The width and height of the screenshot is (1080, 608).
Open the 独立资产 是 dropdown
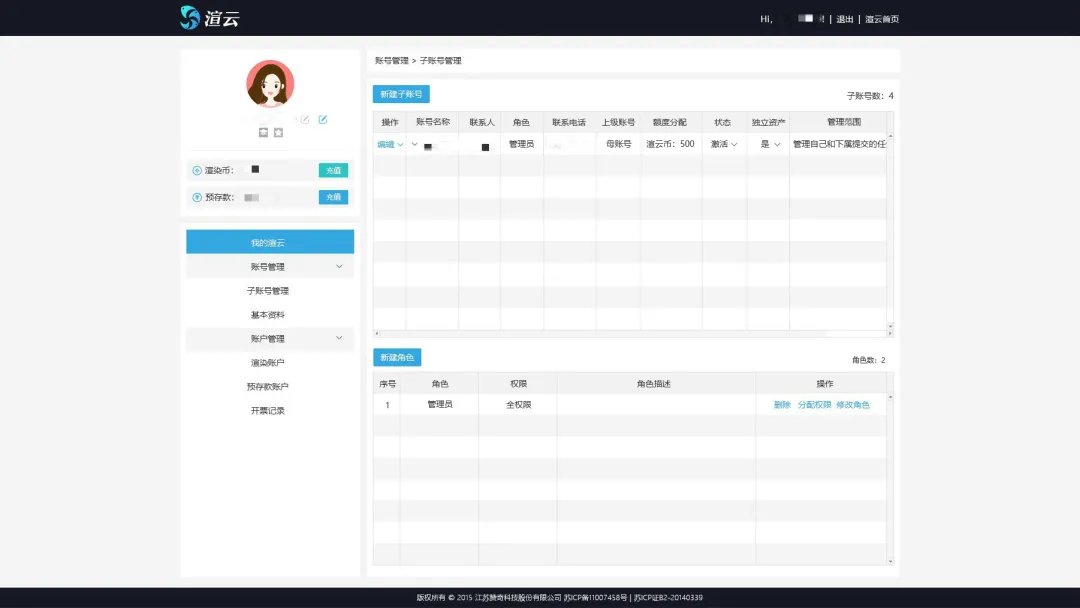770,145
